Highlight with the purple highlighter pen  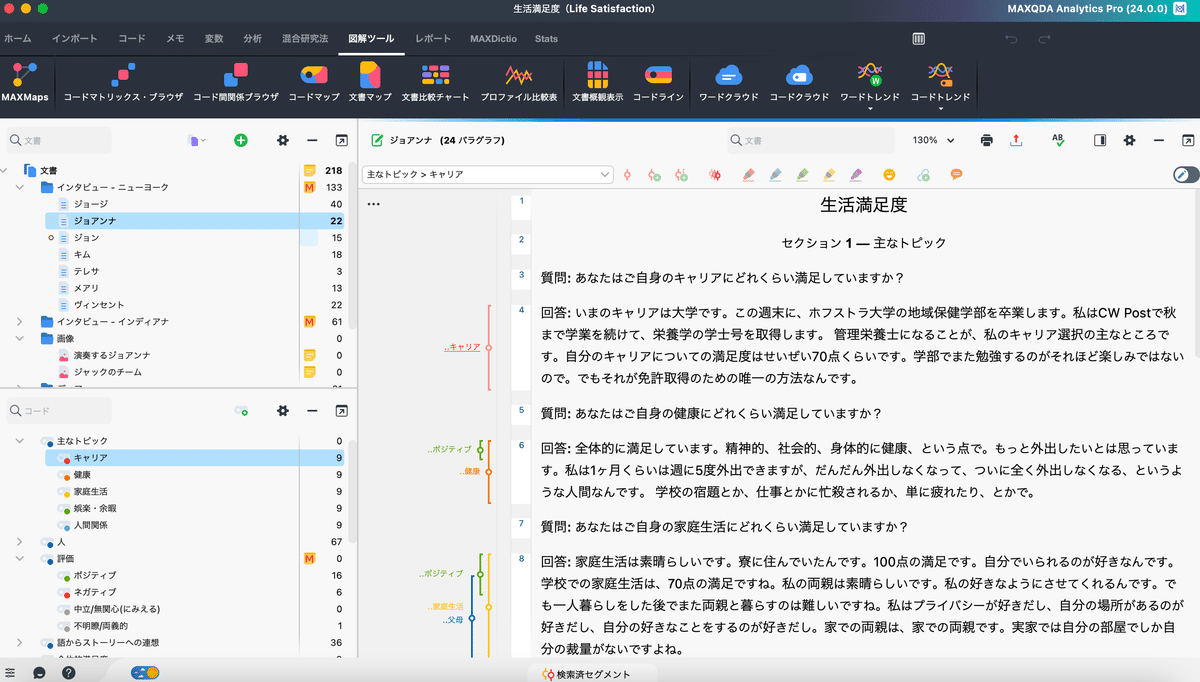pos(856,175)
